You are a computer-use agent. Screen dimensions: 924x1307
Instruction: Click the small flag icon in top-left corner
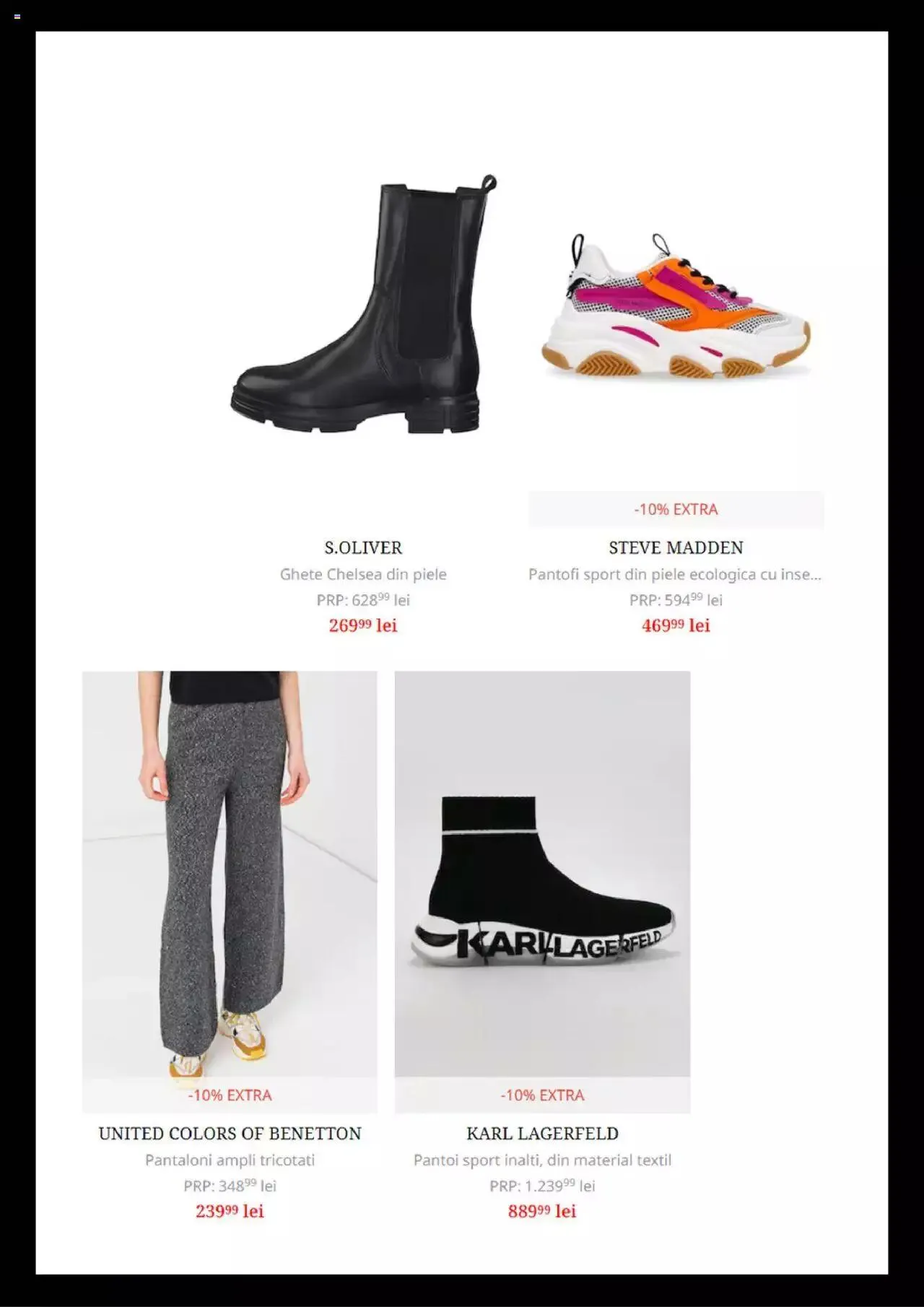pyautogui.click(x=17, y=17)
